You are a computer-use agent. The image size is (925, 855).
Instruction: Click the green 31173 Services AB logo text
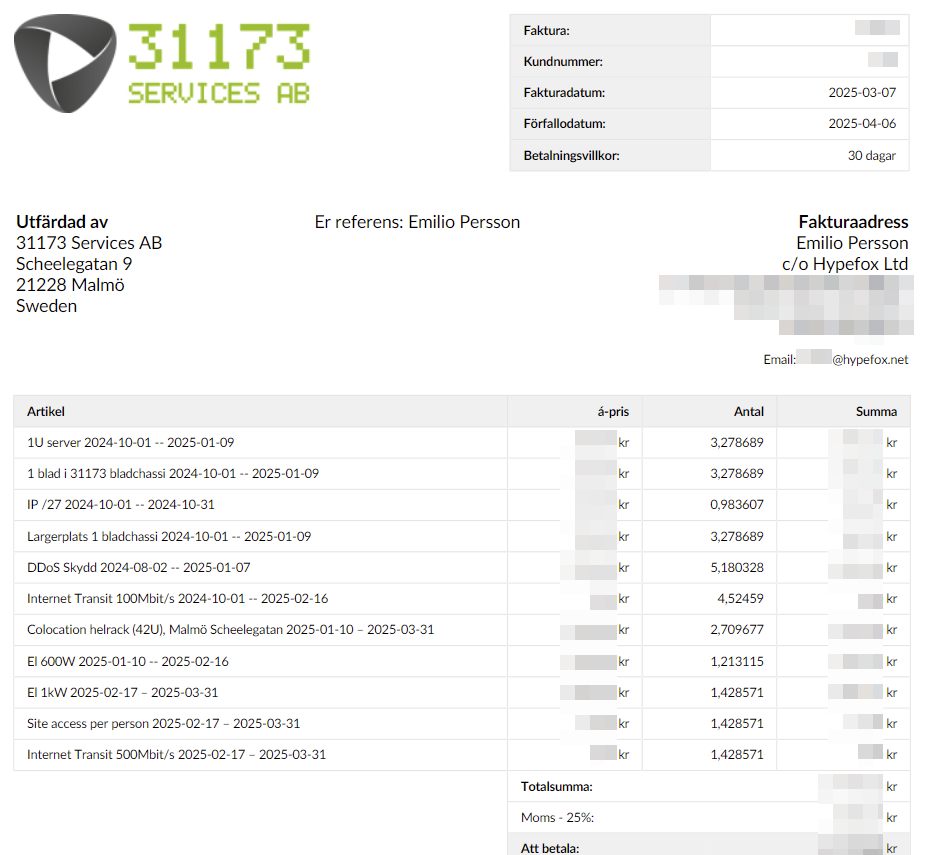click(218, 63)
